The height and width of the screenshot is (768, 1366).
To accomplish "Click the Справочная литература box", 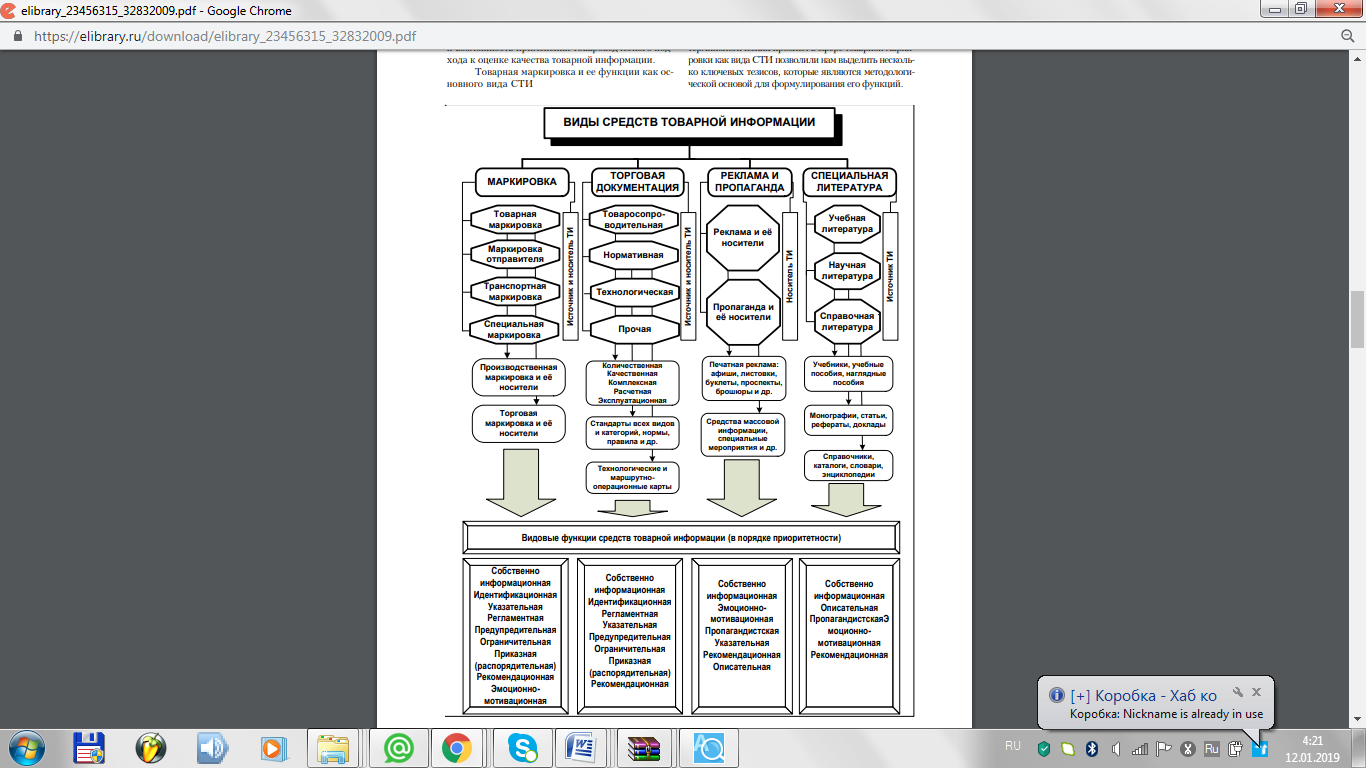I will [x=848, y=322].
